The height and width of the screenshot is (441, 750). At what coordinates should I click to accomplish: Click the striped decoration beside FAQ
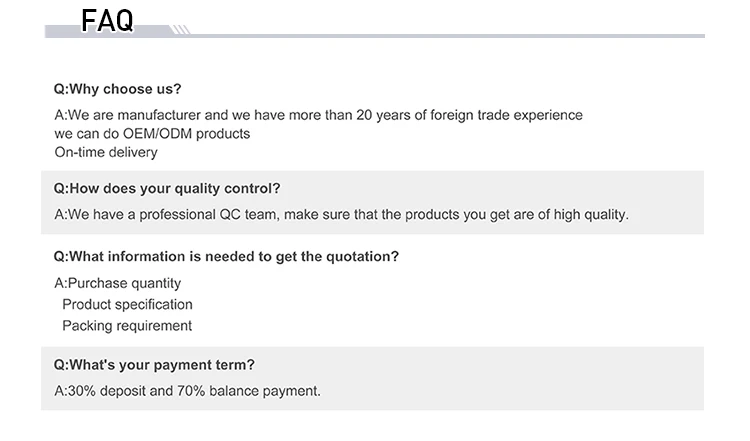180,30
